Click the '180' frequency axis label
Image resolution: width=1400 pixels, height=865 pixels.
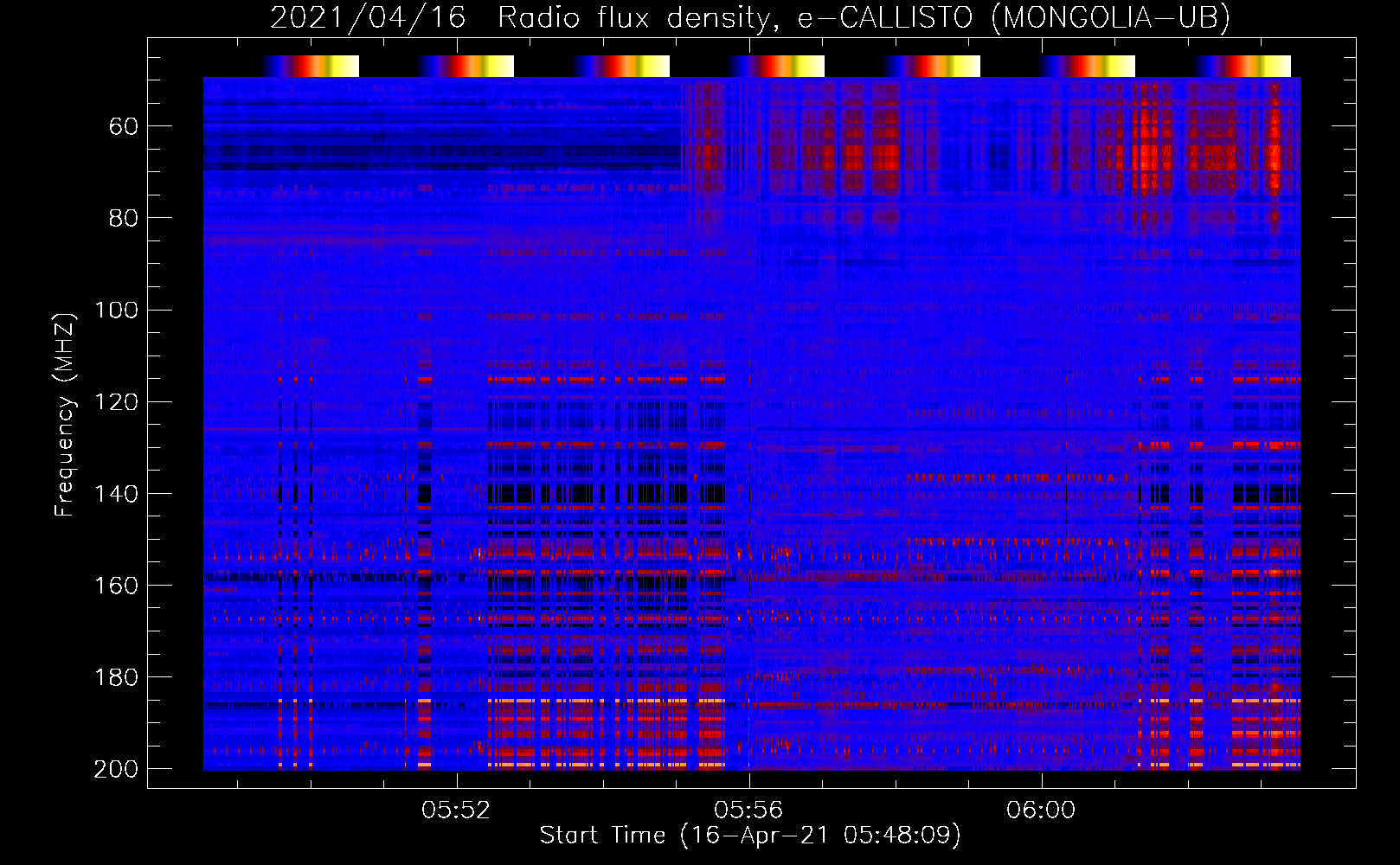click(116, 677)
